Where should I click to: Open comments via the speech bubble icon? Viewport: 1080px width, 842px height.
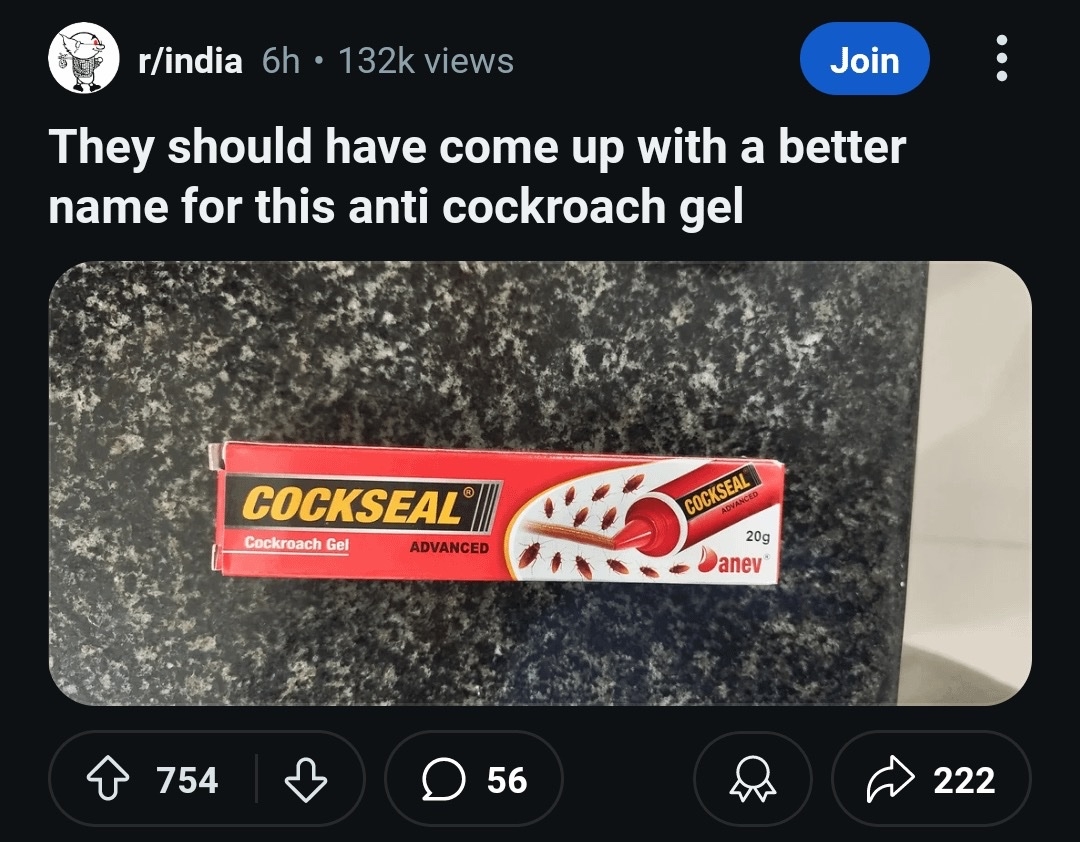click(x=439, y=780)
